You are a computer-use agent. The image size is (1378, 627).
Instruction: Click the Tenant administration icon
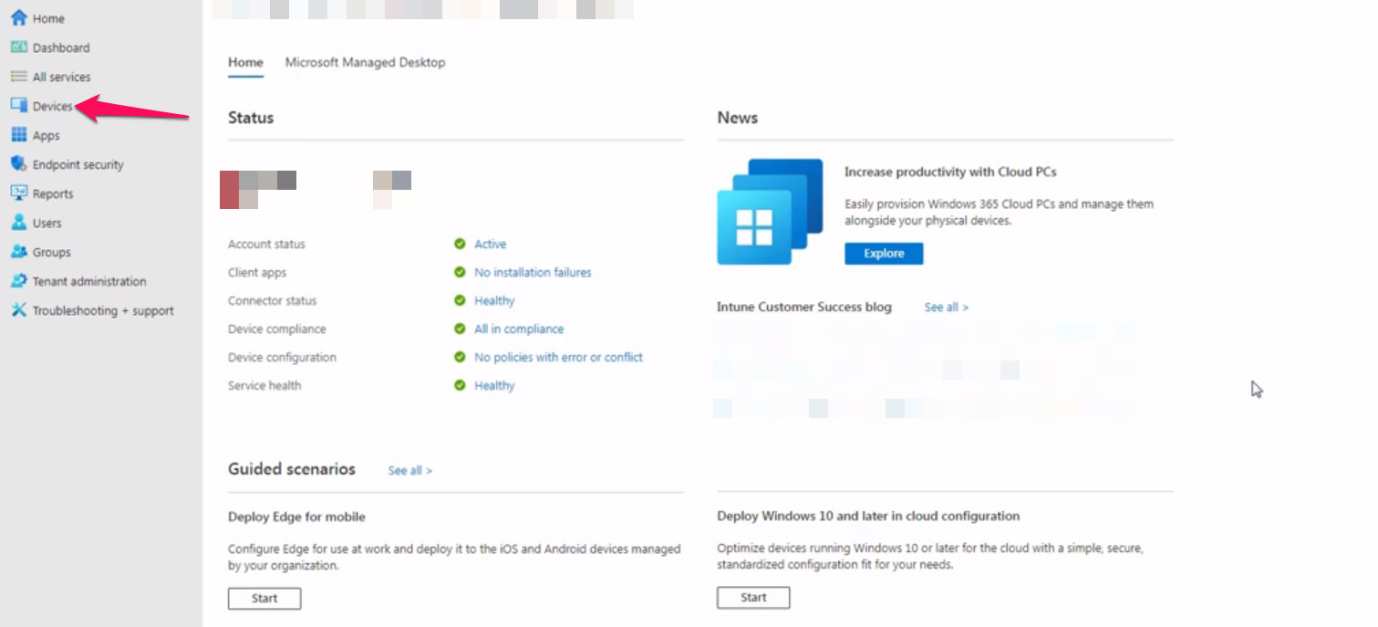click(19, 281)
